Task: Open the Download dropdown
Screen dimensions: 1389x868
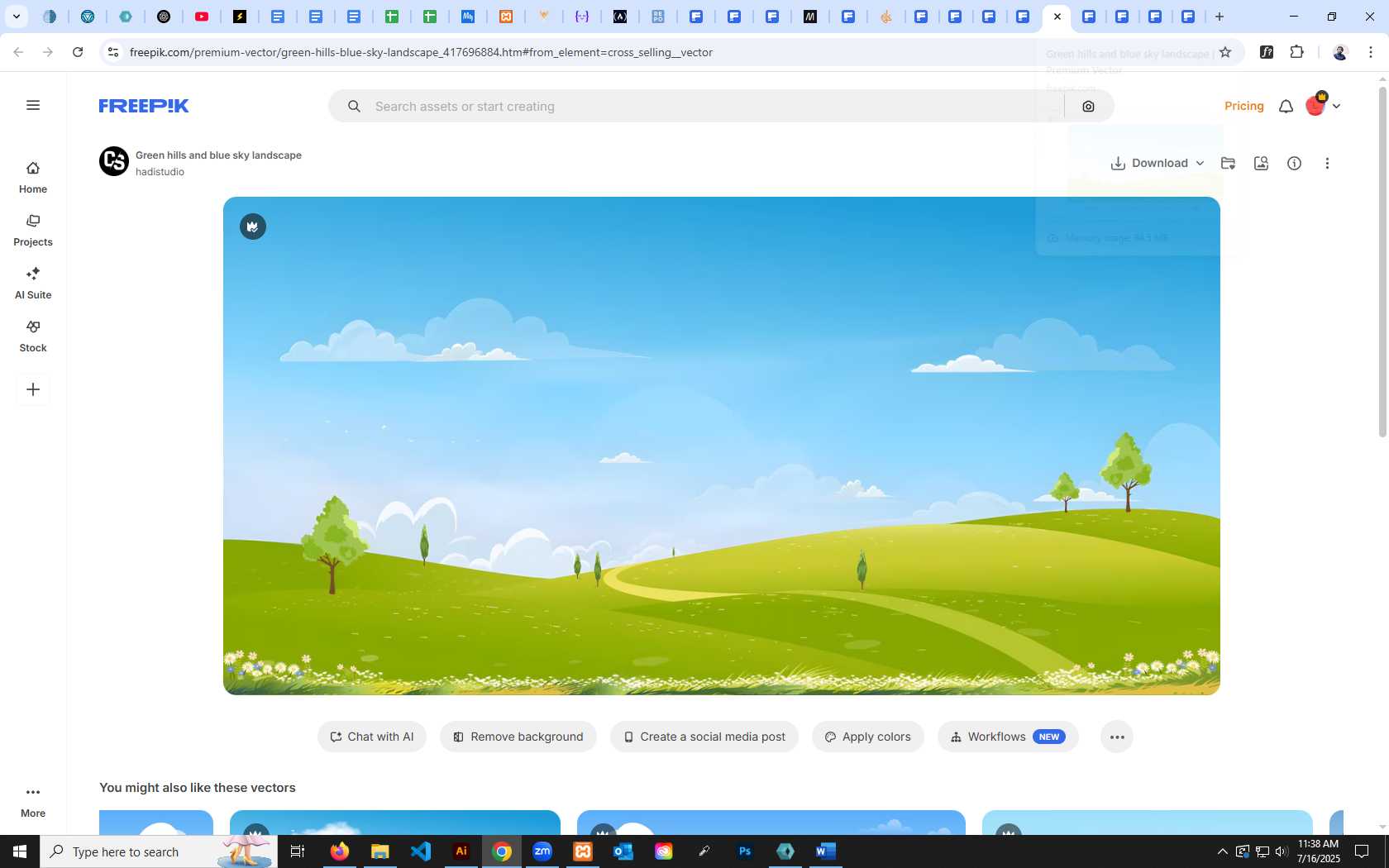Action: coord(1157,163)
